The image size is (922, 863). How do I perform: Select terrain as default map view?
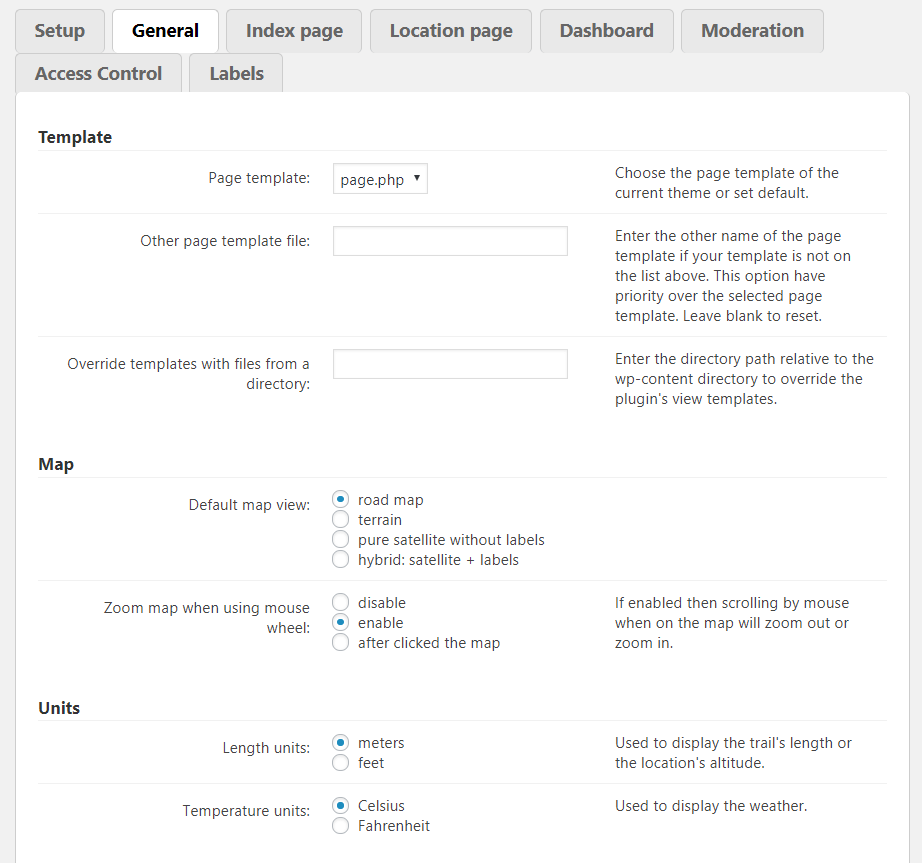click(x=341, y=520)
